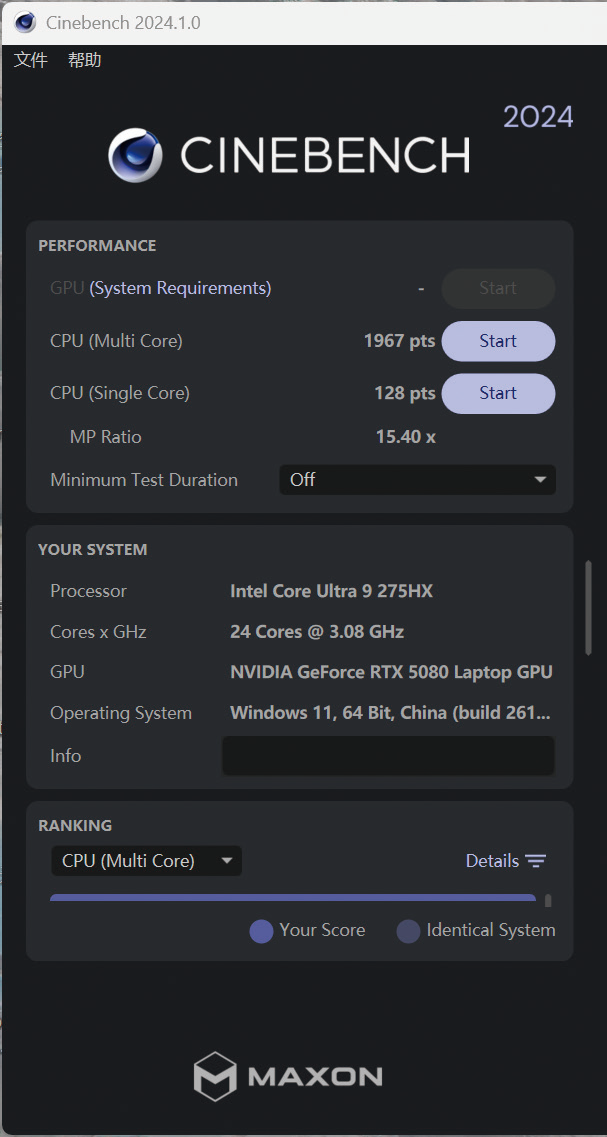Image resolution: width=607 pixels, height=1137 pixels.
Task: Start the CPU (Multi Core) test
Action: (498, 341)
